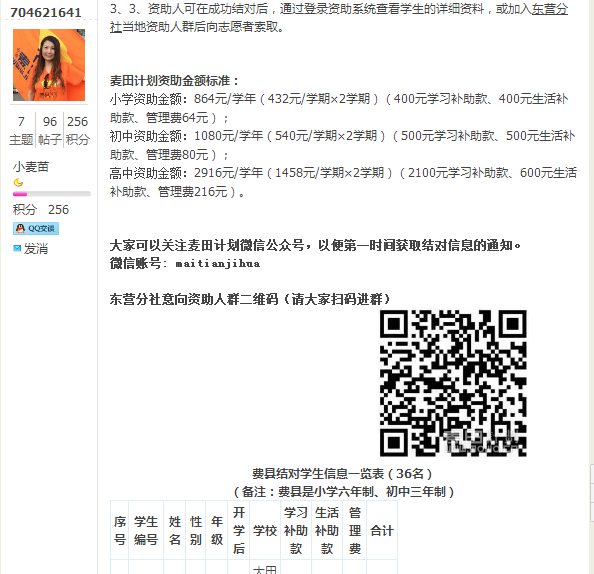Open the 256 积分 stat in header row
The width and height of the screenshot is (594, 574).
(x=77, y=131)
